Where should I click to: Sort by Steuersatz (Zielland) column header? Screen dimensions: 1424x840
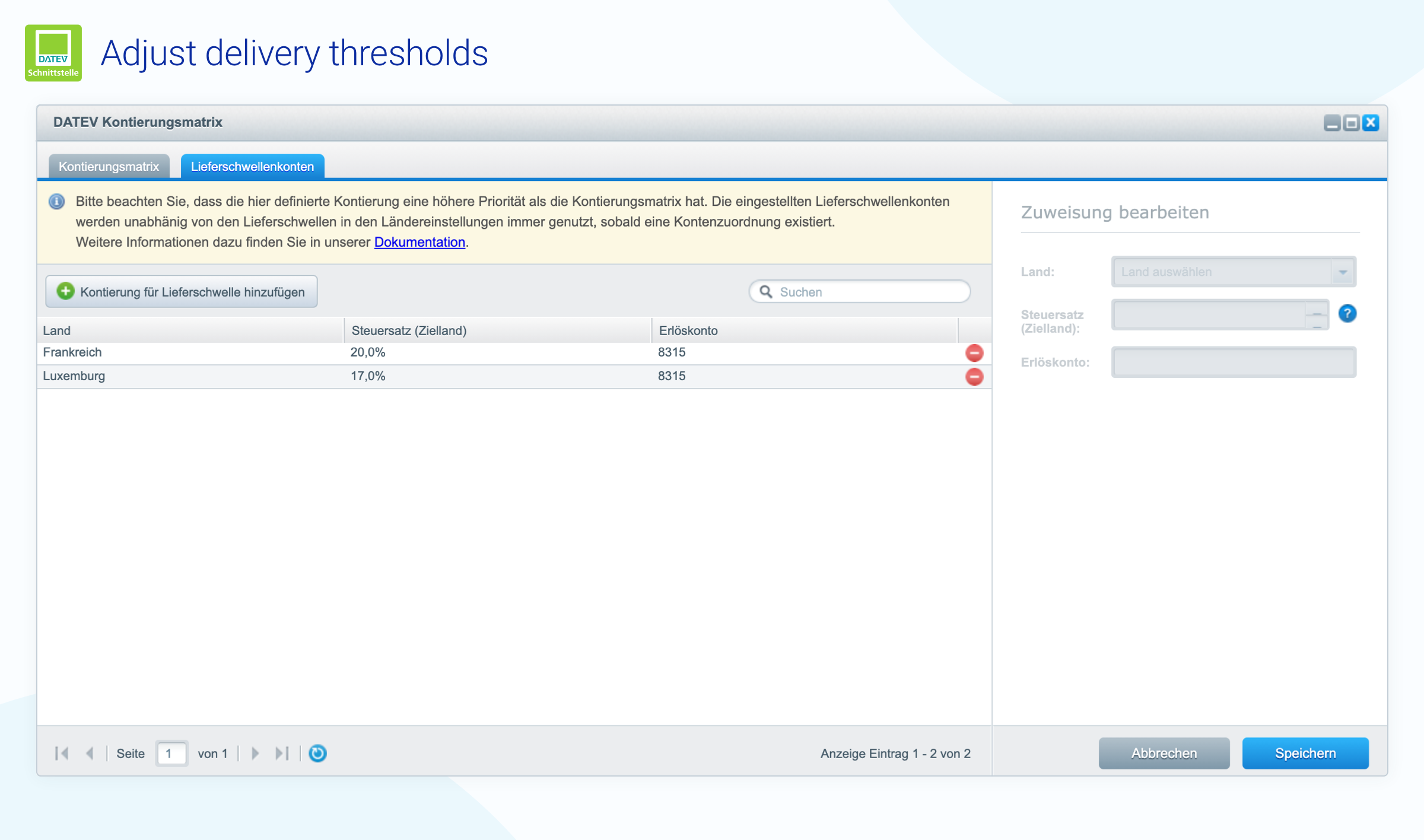(497, 330)
